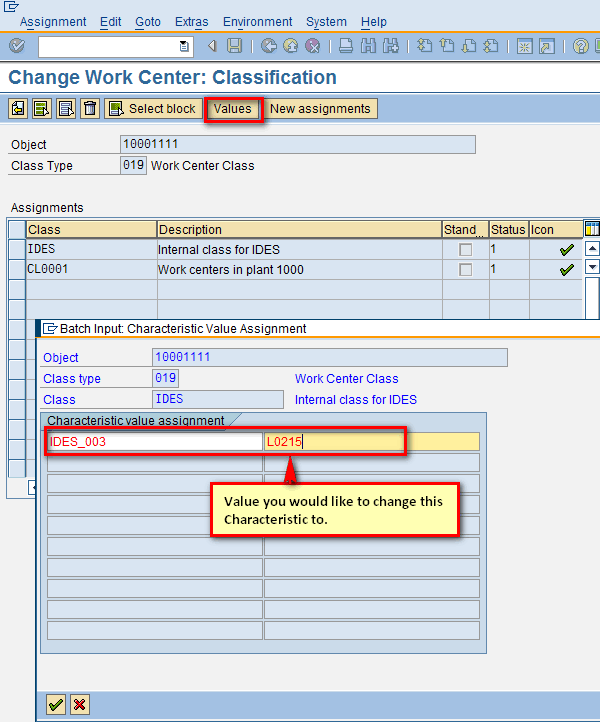Click the trash Delete icon
This screenshot has width=600, height=722.
click(90, 109)
